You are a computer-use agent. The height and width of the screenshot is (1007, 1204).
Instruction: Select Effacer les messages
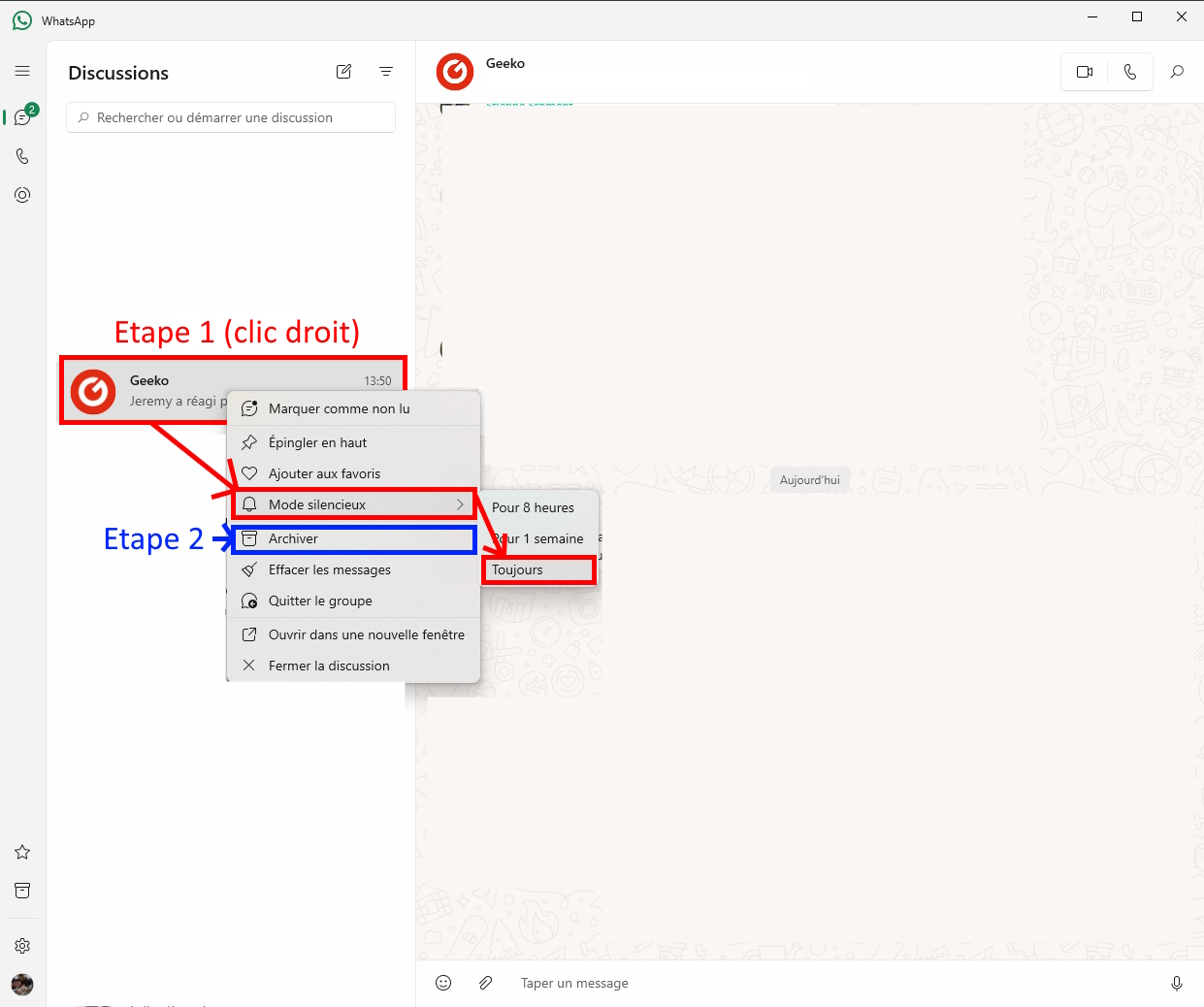click(353, 569)
